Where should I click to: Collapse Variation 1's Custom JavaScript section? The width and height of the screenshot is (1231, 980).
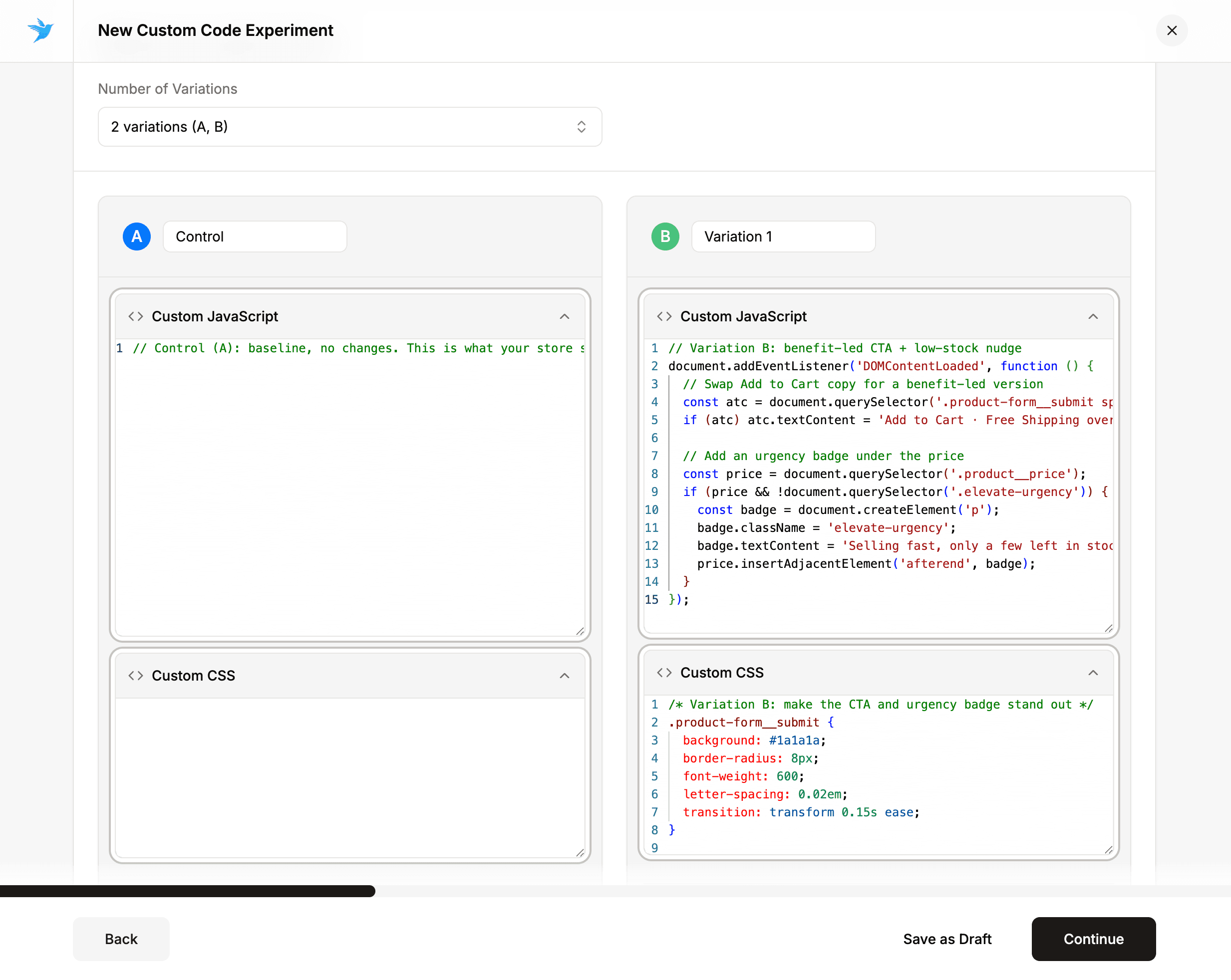pos(1093,316)
